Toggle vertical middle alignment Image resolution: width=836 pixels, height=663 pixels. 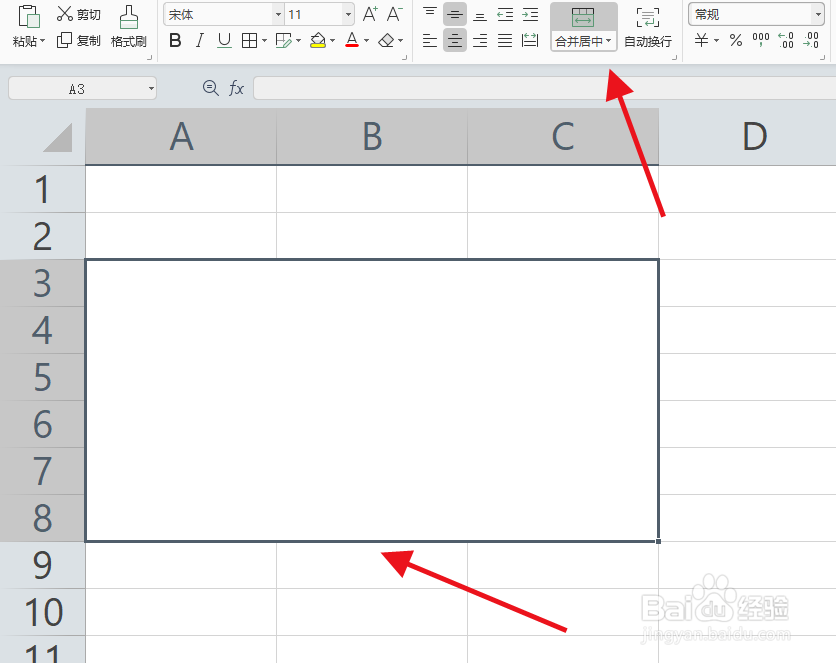[455, 14]
